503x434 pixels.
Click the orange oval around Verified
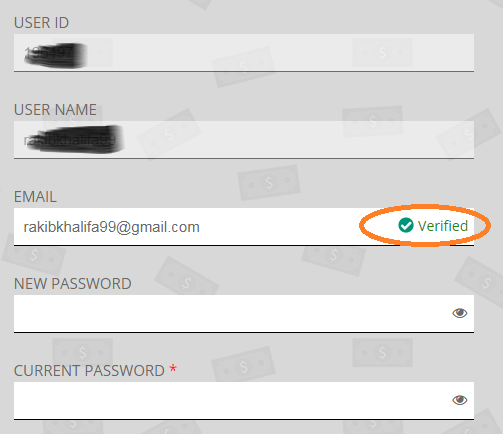click(425, 225)
